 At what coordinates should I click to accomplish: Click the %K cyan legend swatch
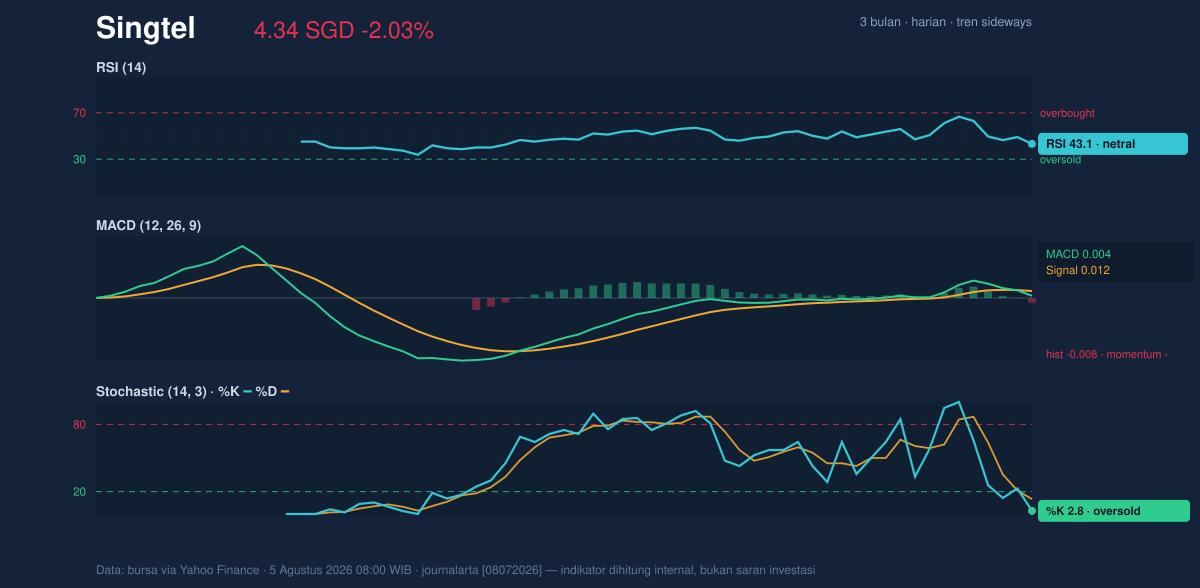pyautogui.click(x=247, y=392)
